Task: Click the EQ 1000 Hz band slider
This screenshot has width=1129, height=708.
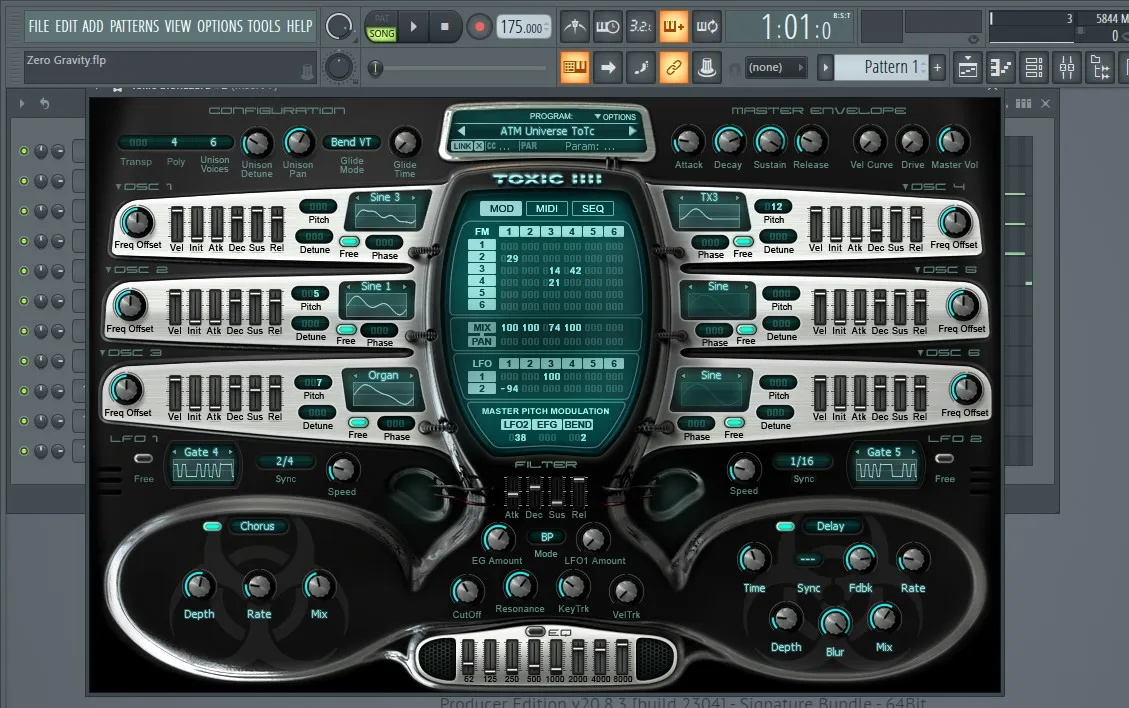Action: [555, 657]
